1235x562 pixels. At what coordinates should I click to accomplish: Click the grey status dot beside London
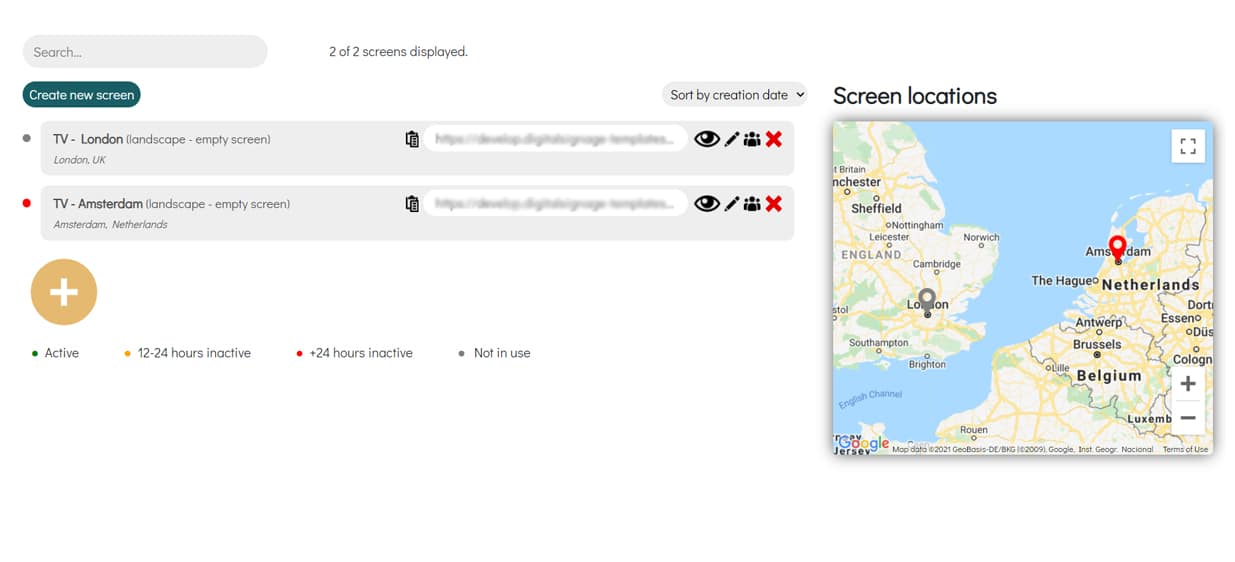(x=27, y=139)
